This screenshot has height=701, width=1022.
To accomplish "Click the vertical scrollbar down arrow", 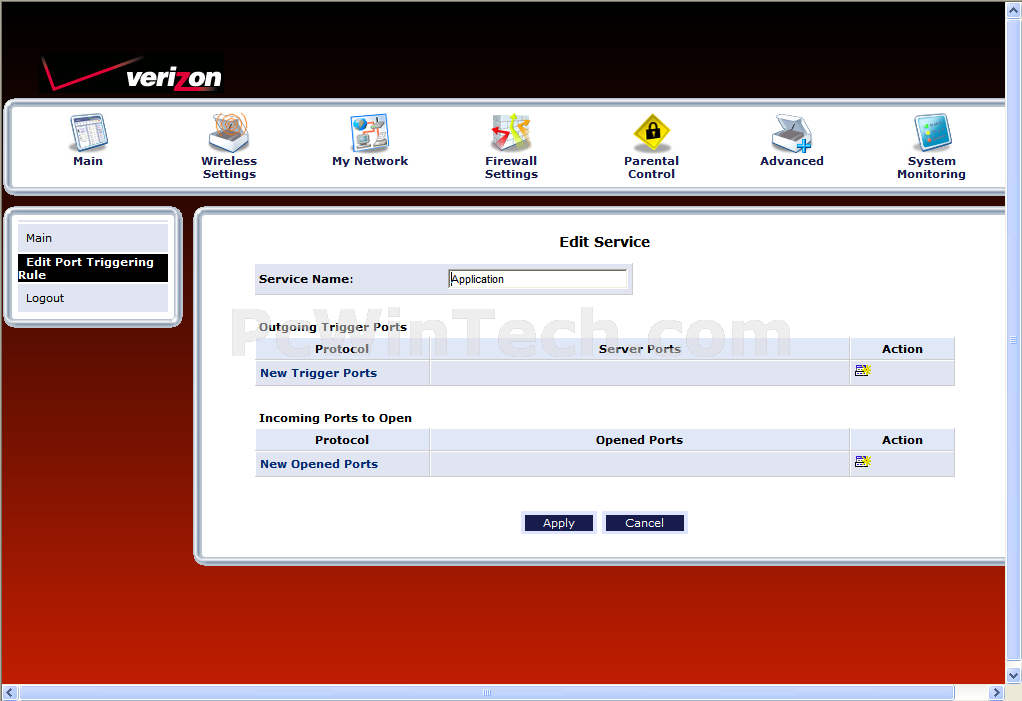I will click(x=1013, y=676).
